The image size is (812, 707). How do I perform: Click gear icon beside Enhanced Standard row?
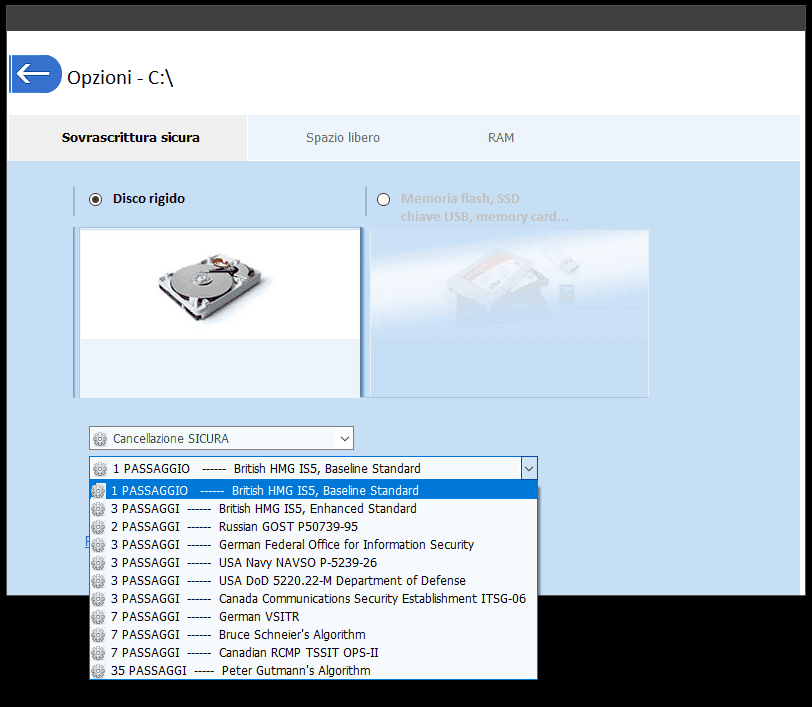(98, 509)
